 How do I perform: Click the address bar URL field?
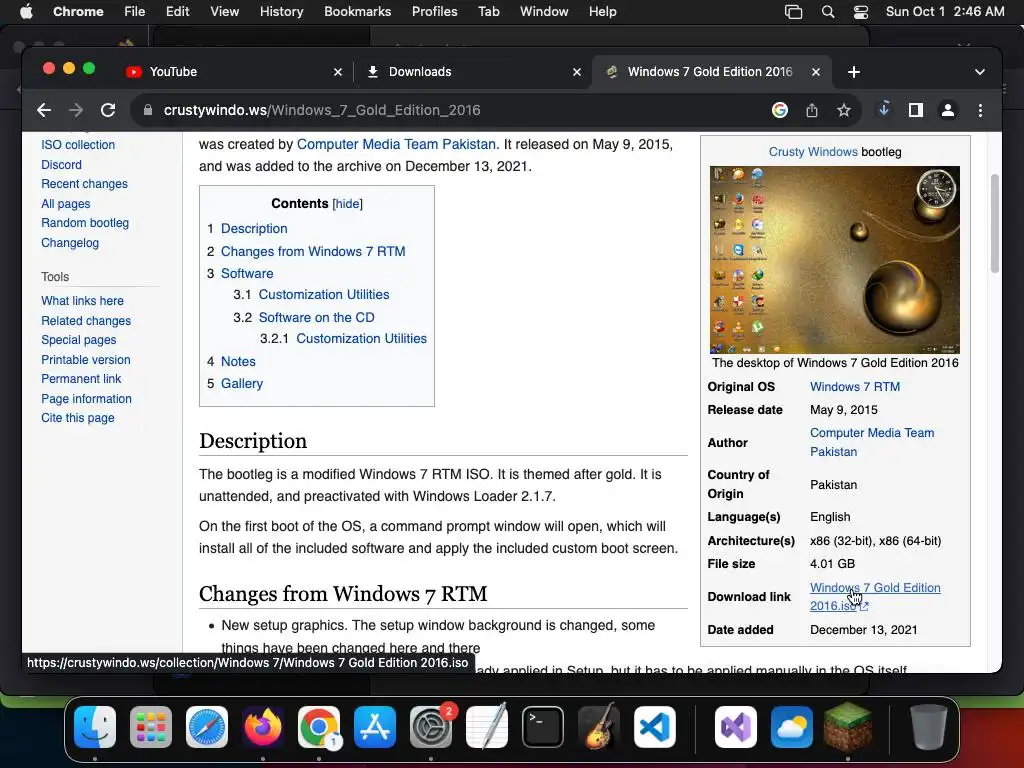tap(451, 110)
